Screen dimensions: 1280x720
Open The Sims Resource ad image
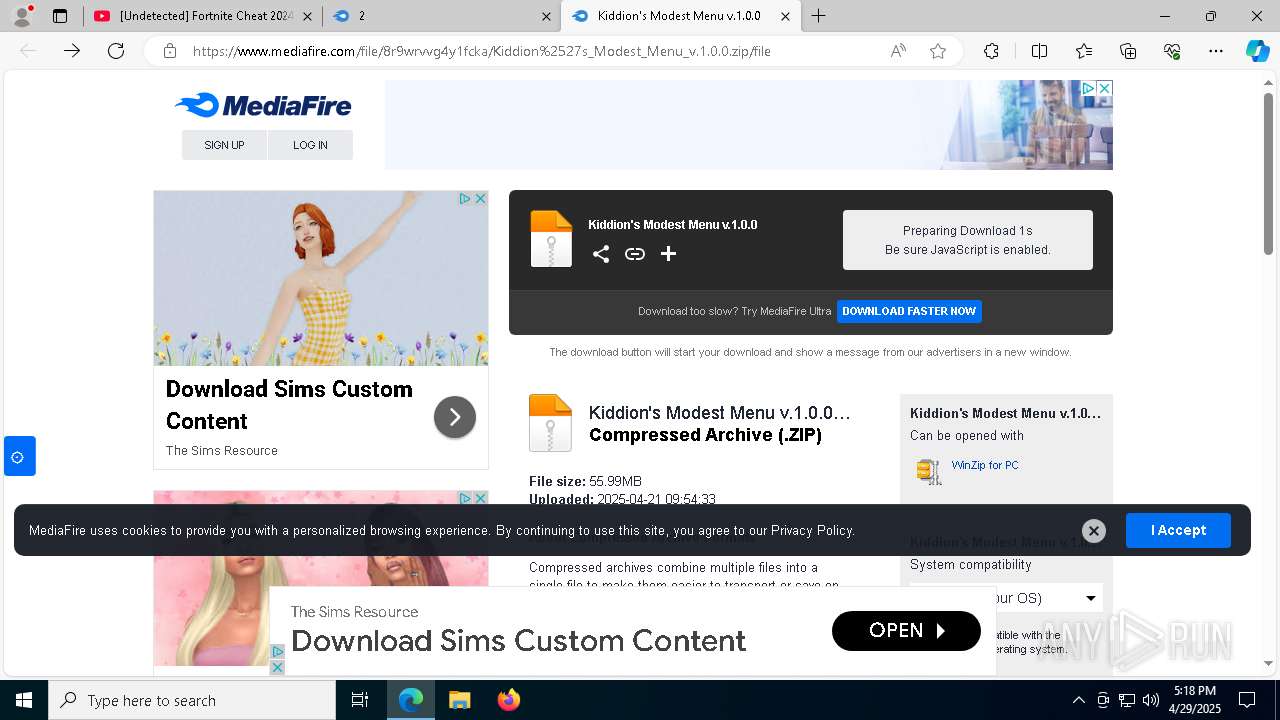(321, 278)
